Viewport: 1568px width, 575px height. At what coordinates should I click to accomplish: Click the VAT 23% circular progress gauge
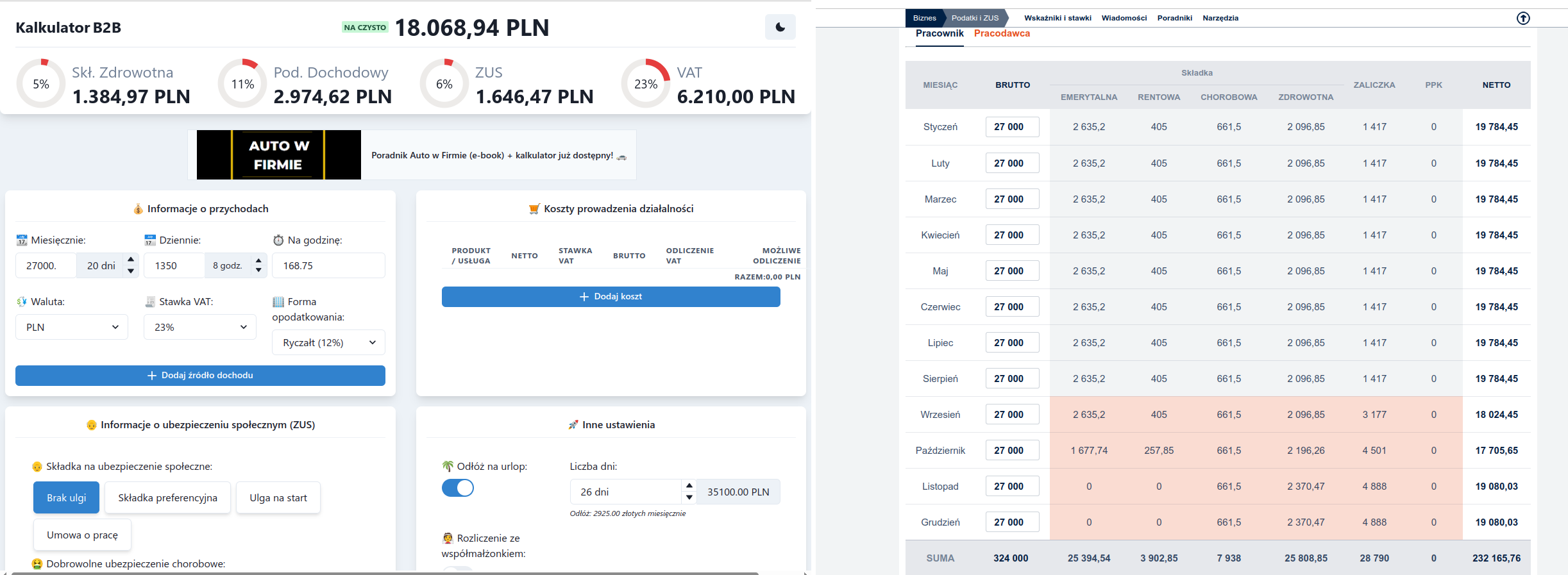[645, 84]
